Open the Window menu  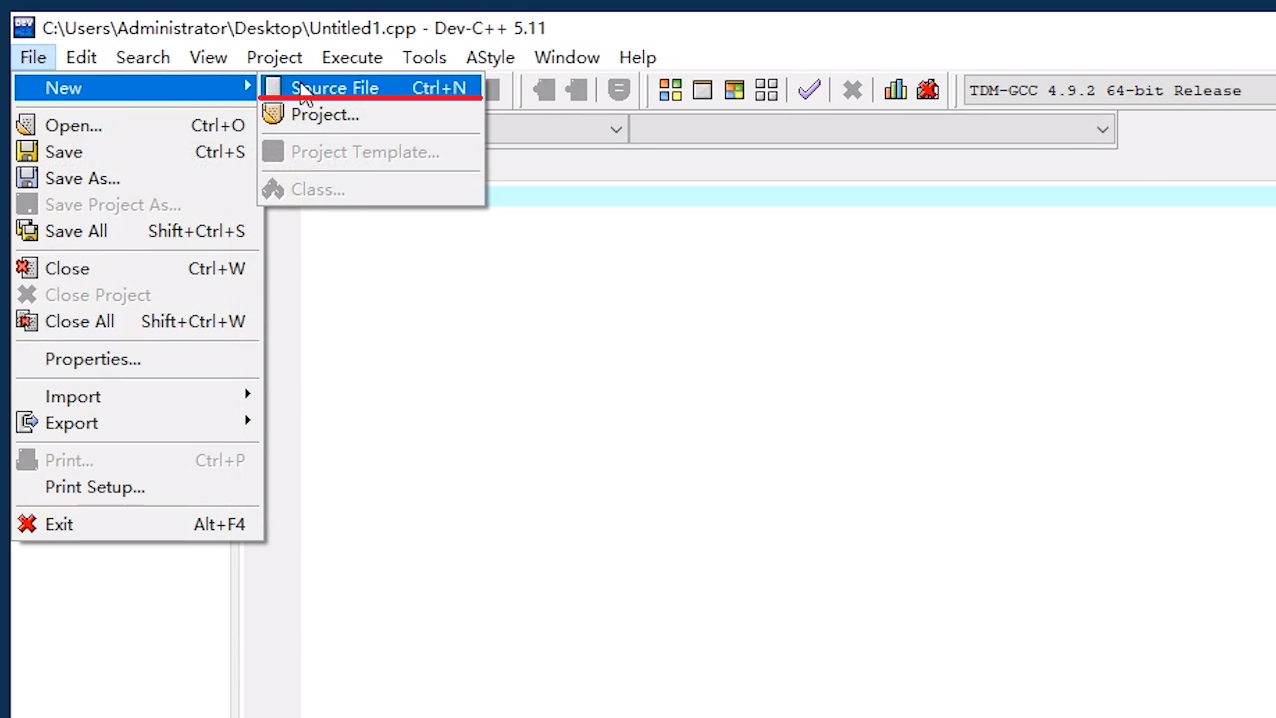coord(567,57)
